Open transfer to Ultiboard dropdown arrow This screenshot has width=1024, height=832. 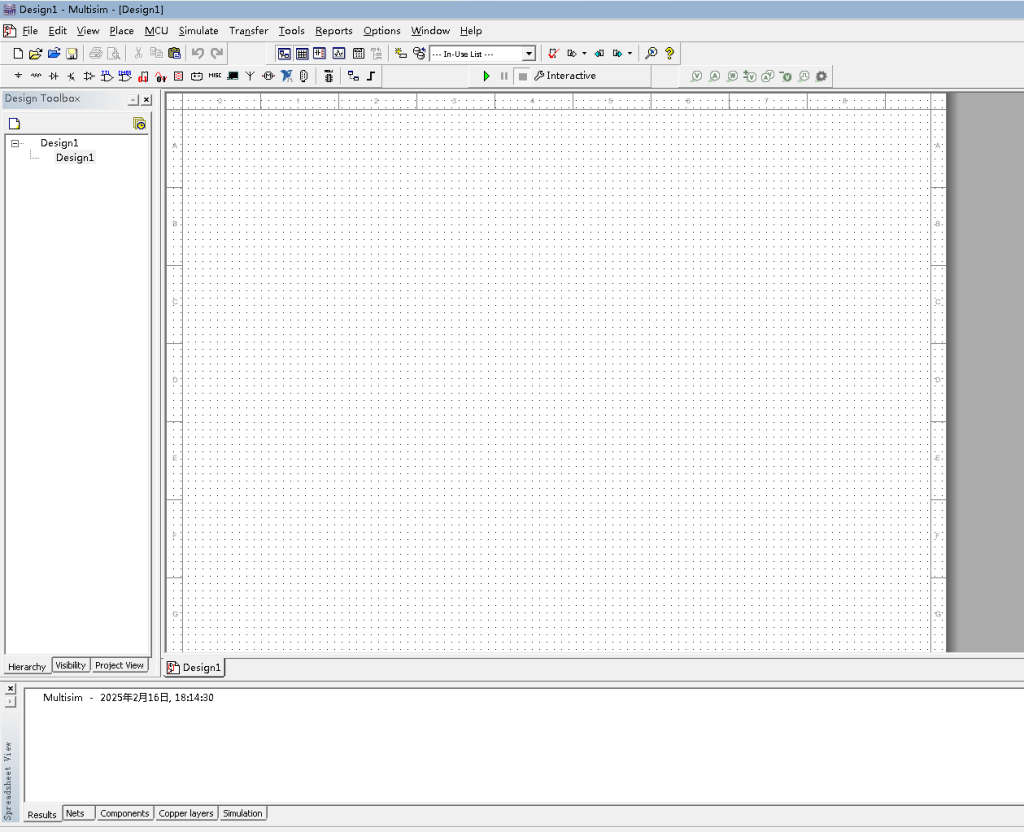(584, 54)
